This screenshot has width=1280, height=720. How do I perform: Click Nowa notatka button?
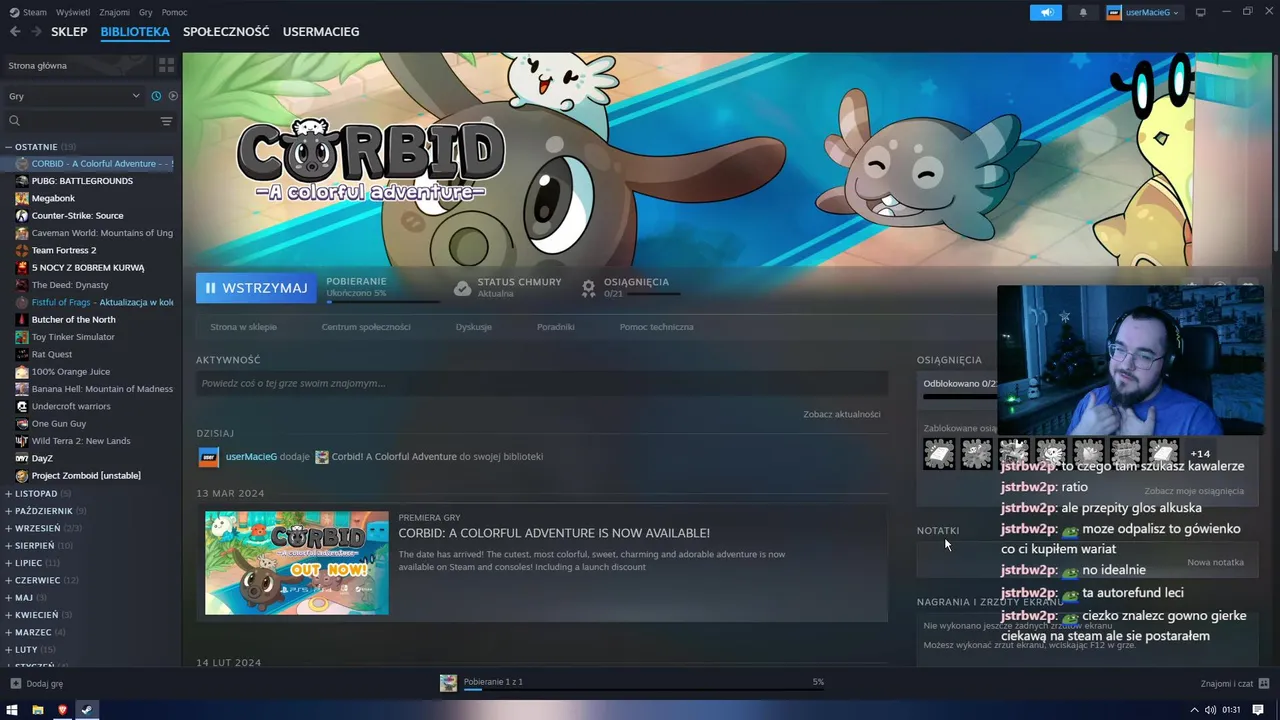tap(1215, 562)
